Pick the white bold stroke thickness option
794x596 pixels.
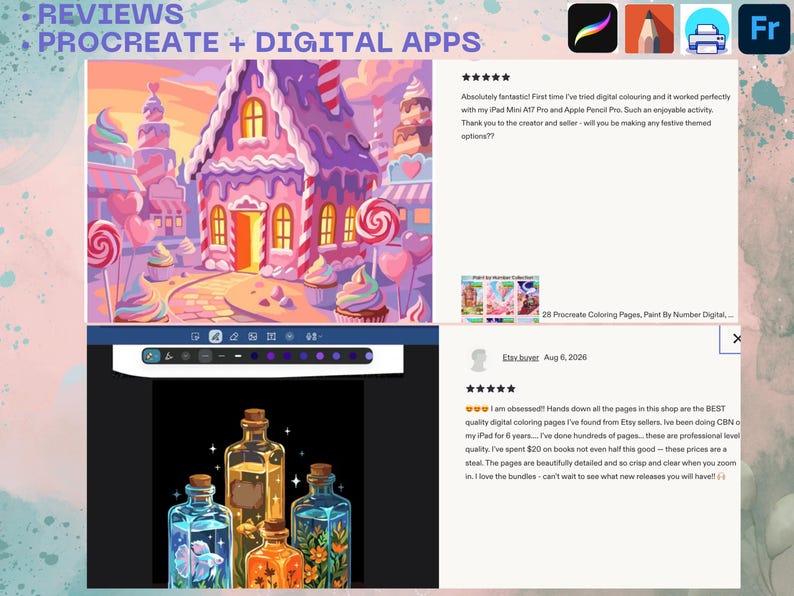[x=238, y=356]
